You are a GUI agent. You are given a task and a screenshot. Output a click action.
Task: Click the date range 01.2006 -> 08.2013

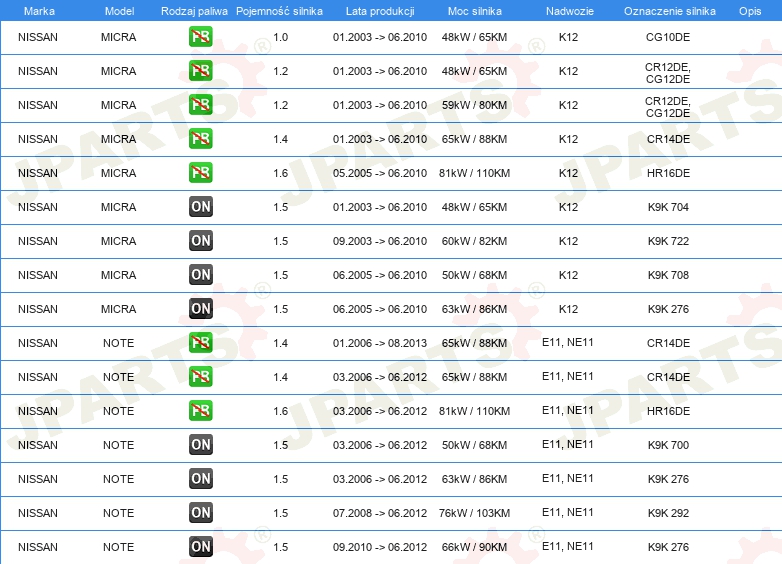(380, 343)
